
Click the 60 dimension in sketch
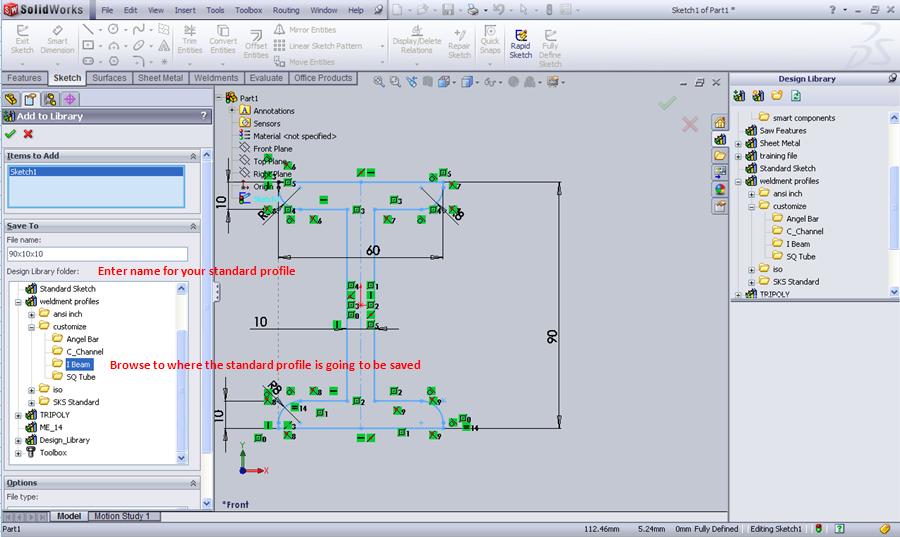pyautogui.click(x=373, y=250)
